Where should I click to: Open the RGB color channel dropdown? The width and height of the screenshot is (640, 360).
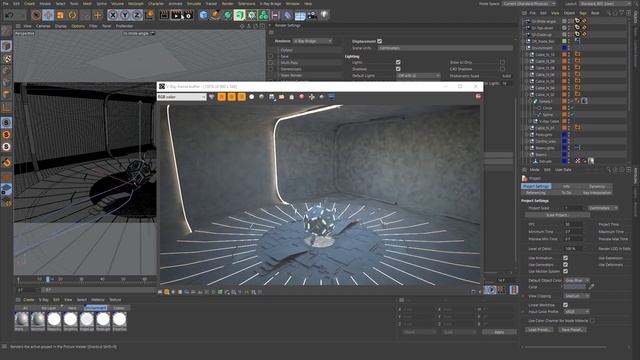182,97
